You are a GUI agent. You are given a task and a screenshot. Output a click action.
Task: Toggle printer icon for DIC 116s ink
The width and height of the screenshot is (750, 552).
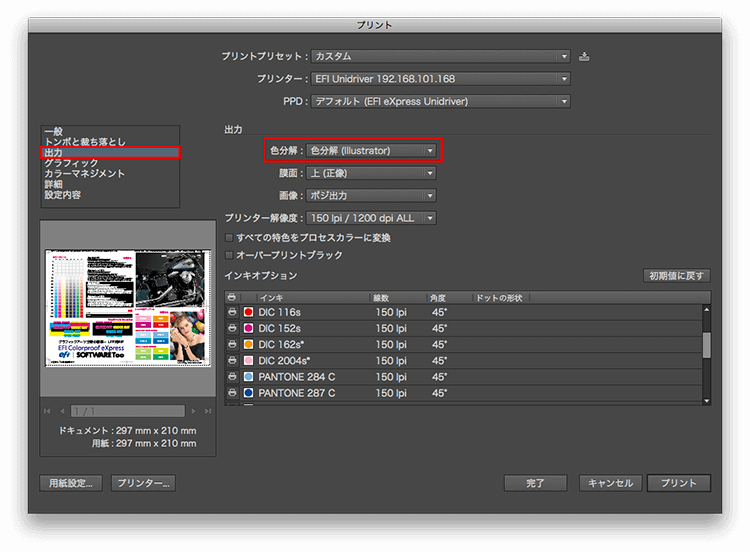coord(232,313)
